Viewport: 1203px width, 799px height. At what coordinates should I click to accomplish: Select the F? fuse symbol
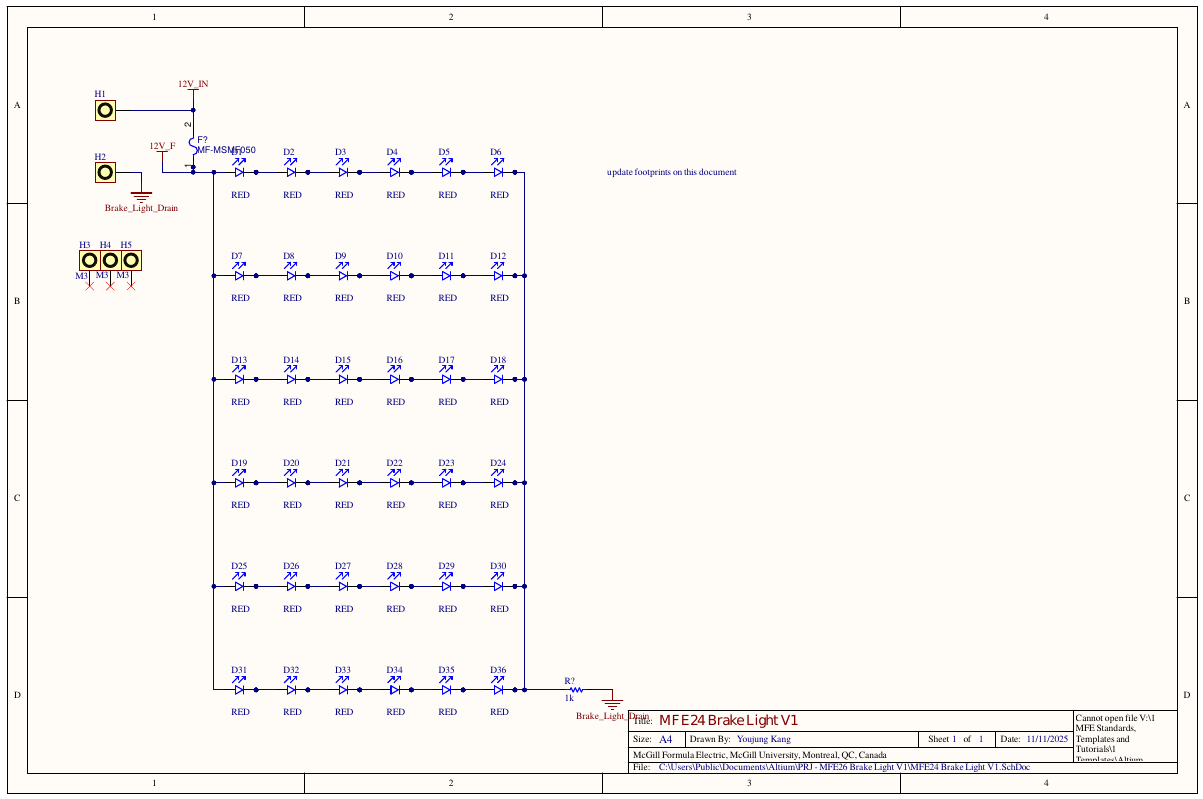click(192, 144)
